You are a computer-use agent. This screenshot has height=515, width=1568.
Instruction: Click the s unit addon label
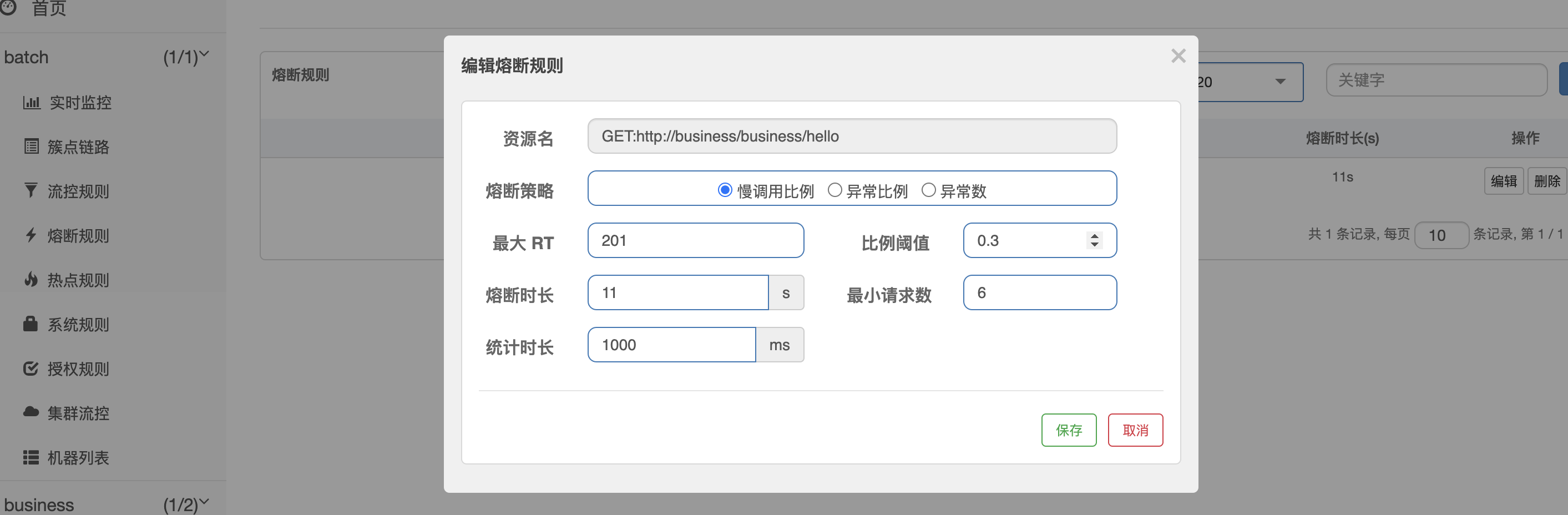pos(786,293)
